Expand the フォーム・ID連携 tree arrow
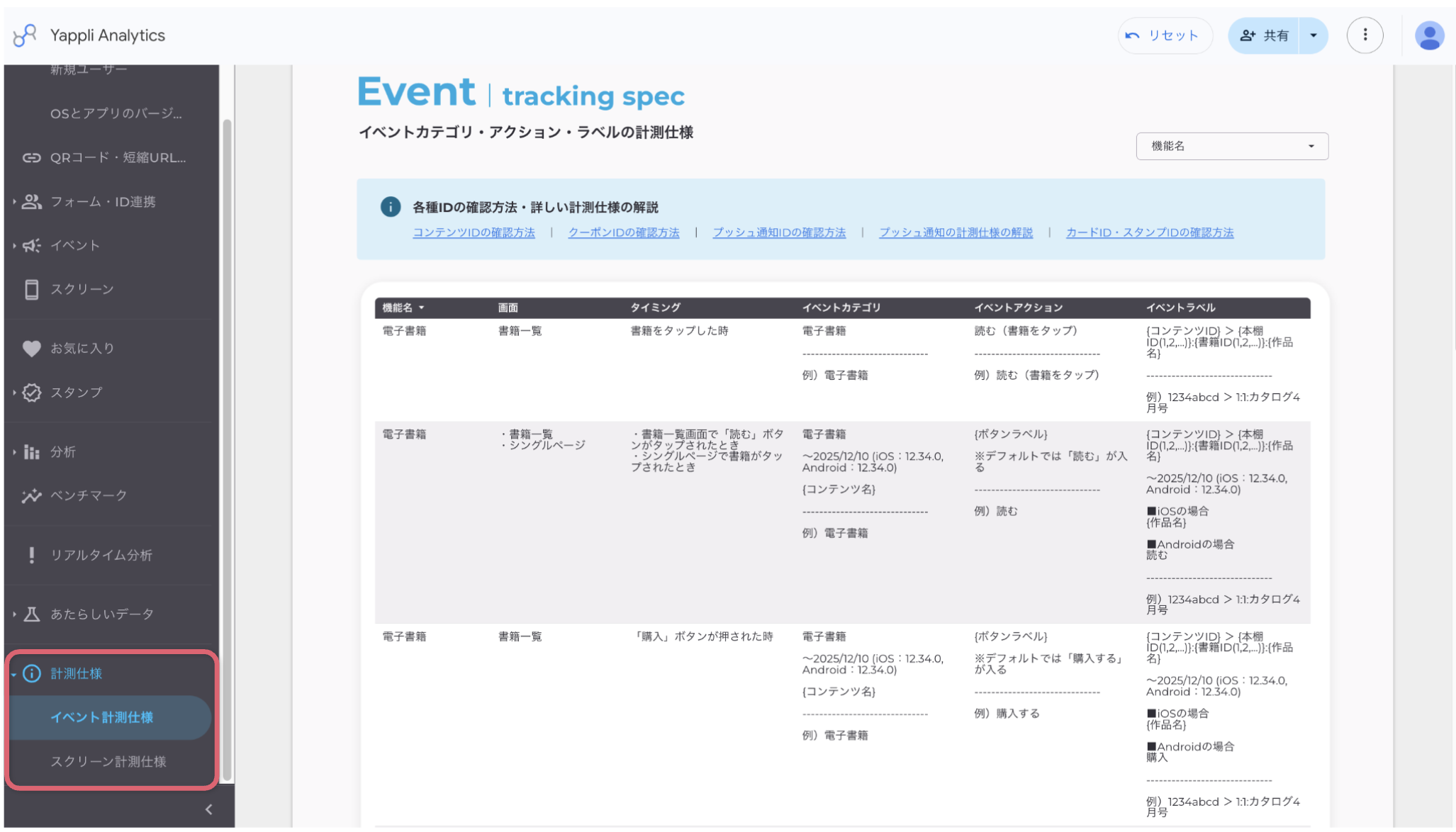Screen dimensions: 1456x832 point(13,201)
